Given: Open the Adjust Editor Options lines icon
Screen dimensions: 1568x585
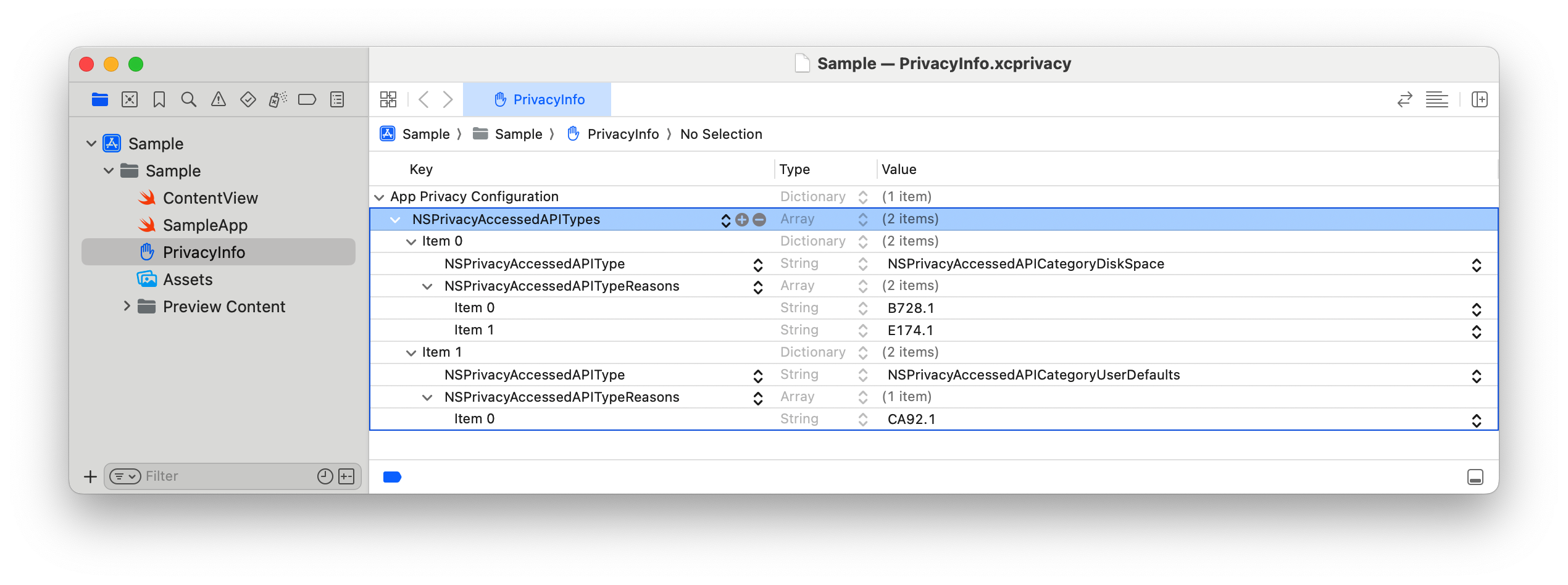Looking at the screenshot, I should tap(1437, 99).
